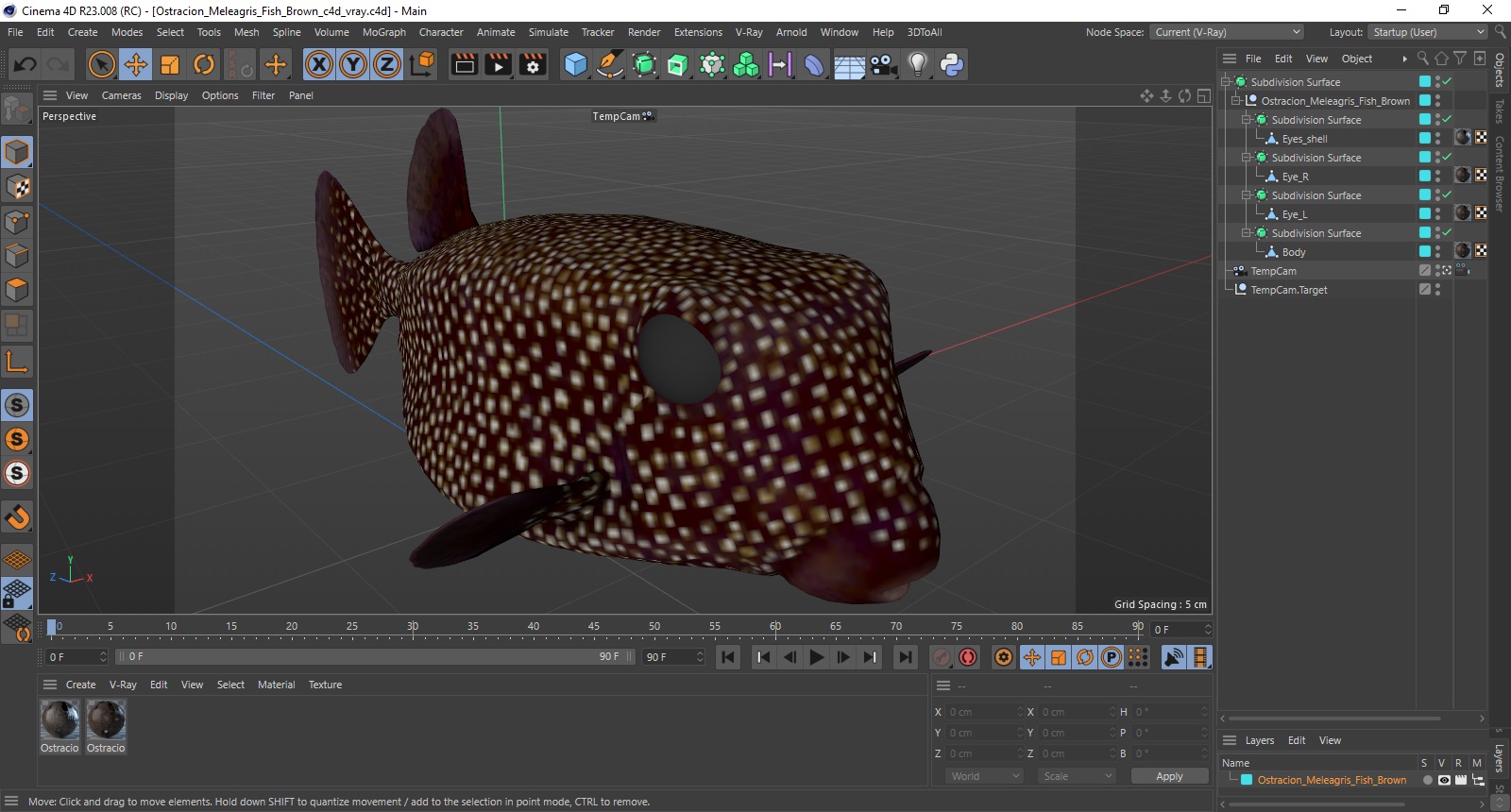Screen dimensions: 1511x812
Task: Click the Python script icon
Action: pos(952,64)
